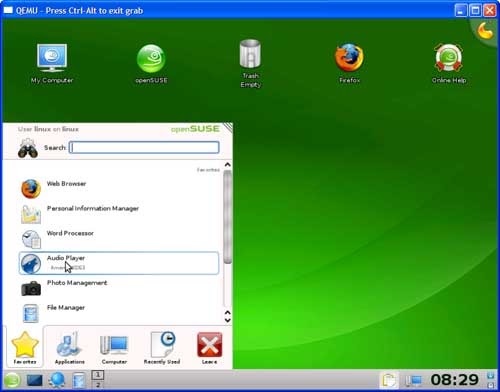The image size is (500, 392).
Task: Click the favorites list scrollbar thumb
Action: 228,217
